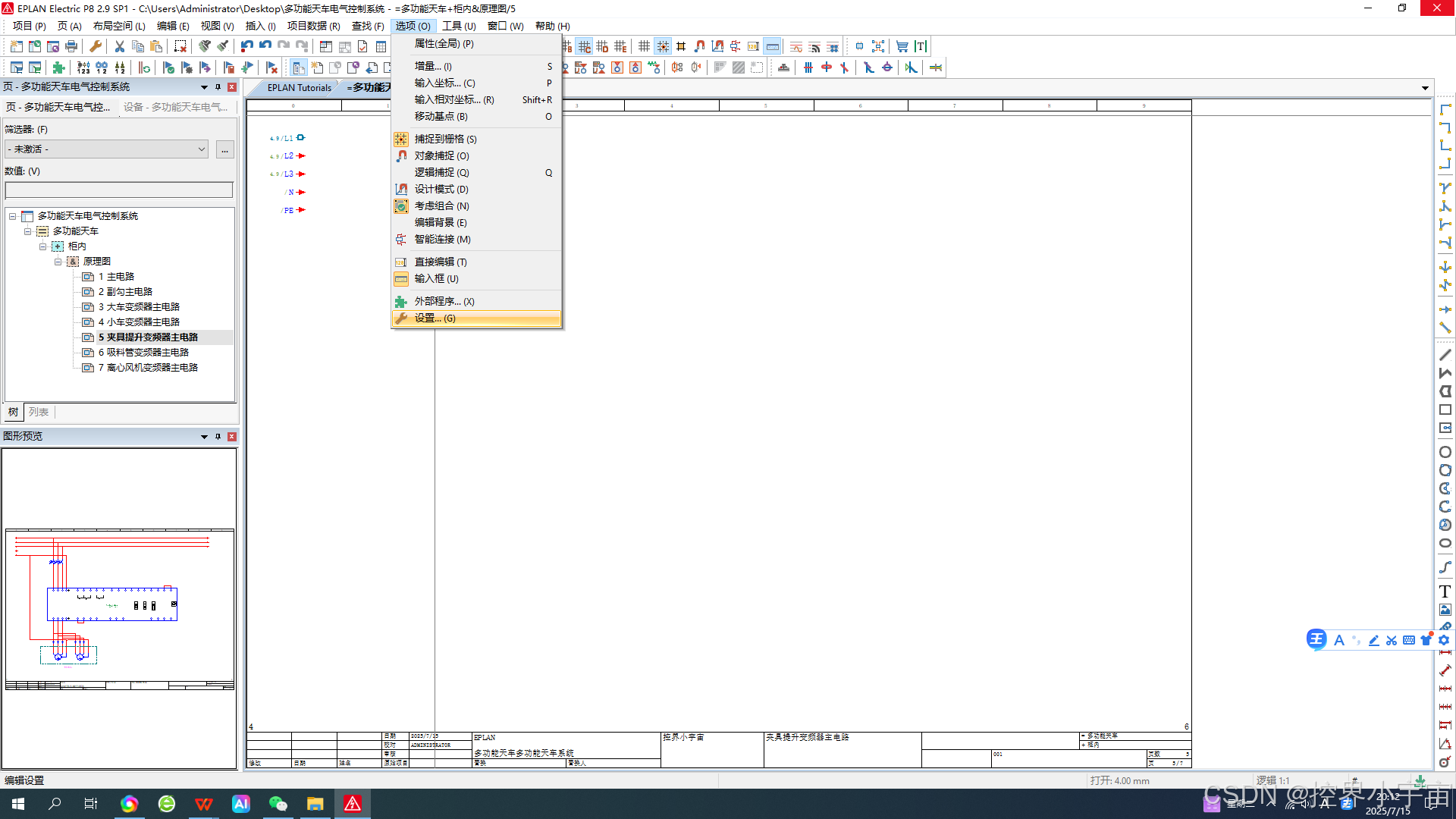Click the wrench settings icon in the toolbar

[96, 47]
